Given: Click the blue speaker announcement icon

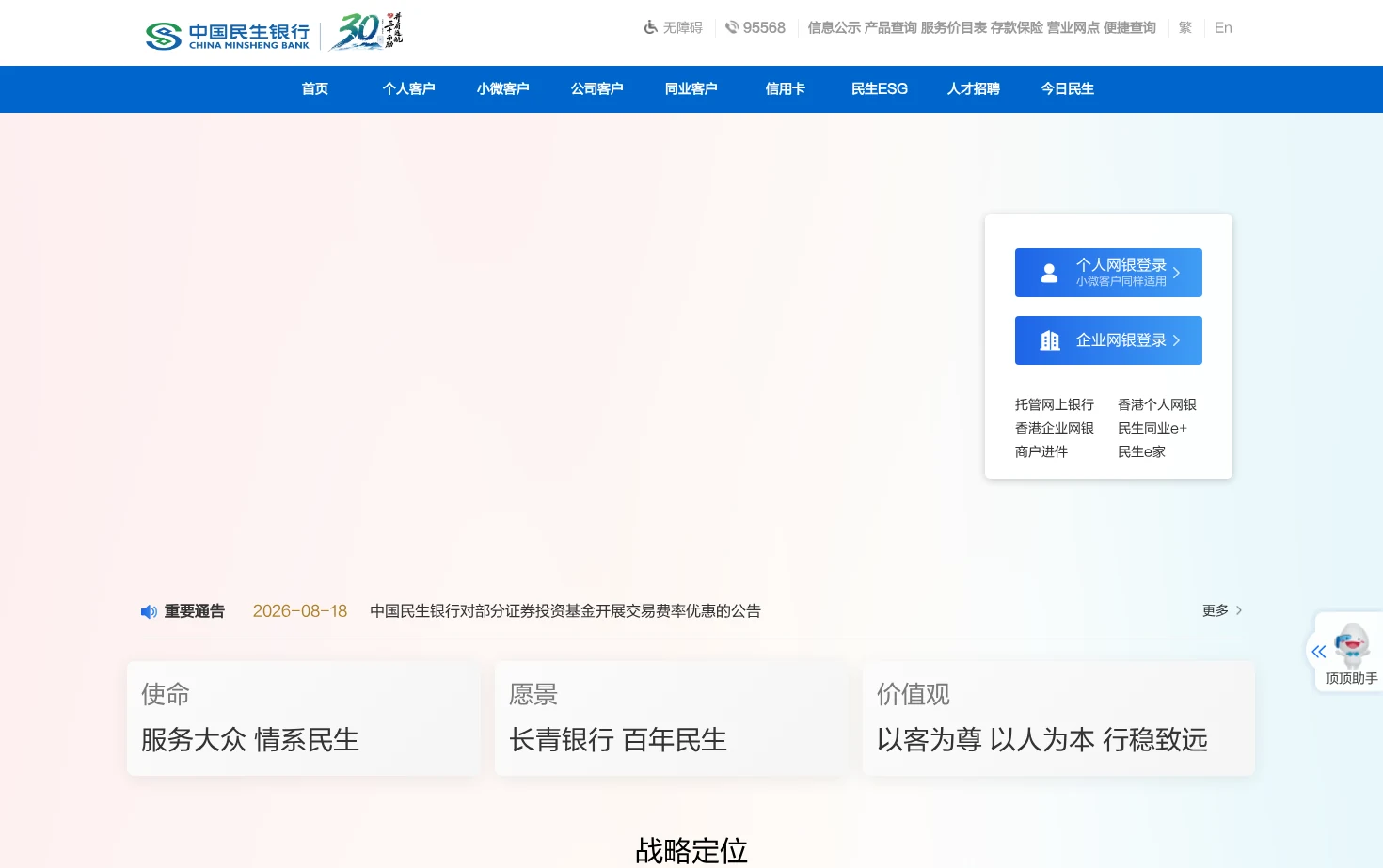Looking at the screenshot, I should (149, 611).
